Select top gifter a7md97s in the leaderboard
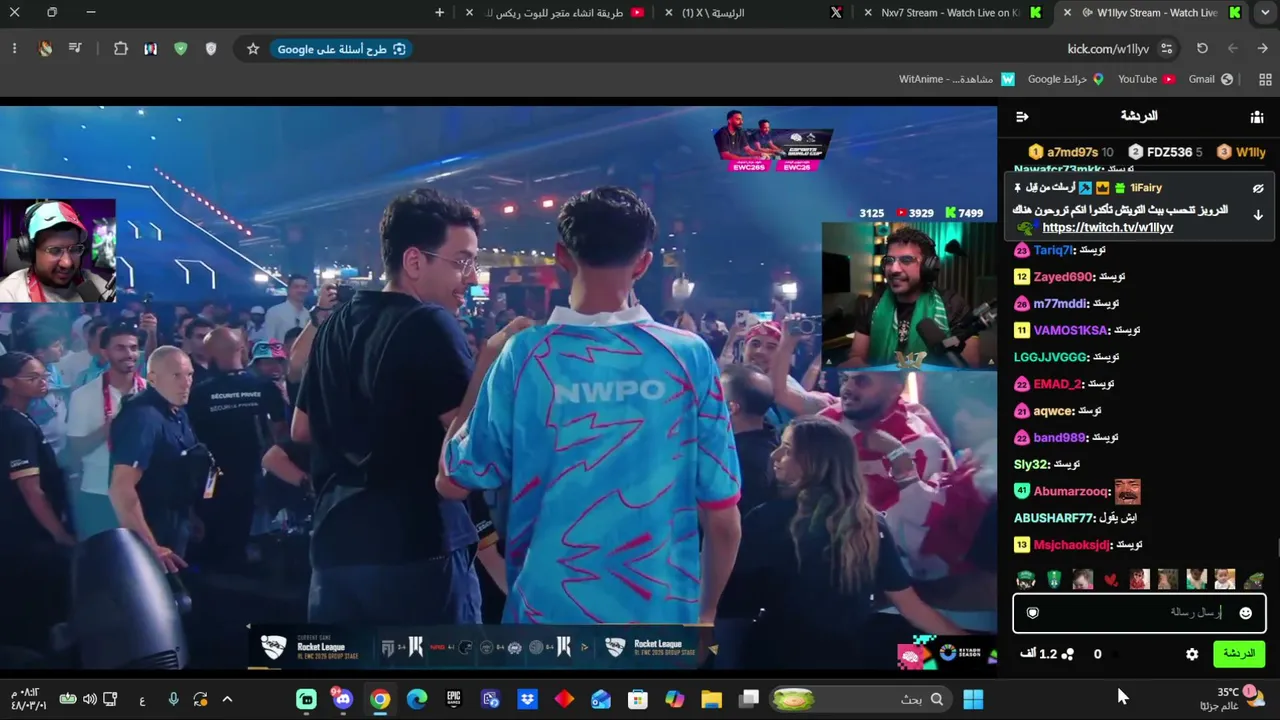 (1071, 152)
